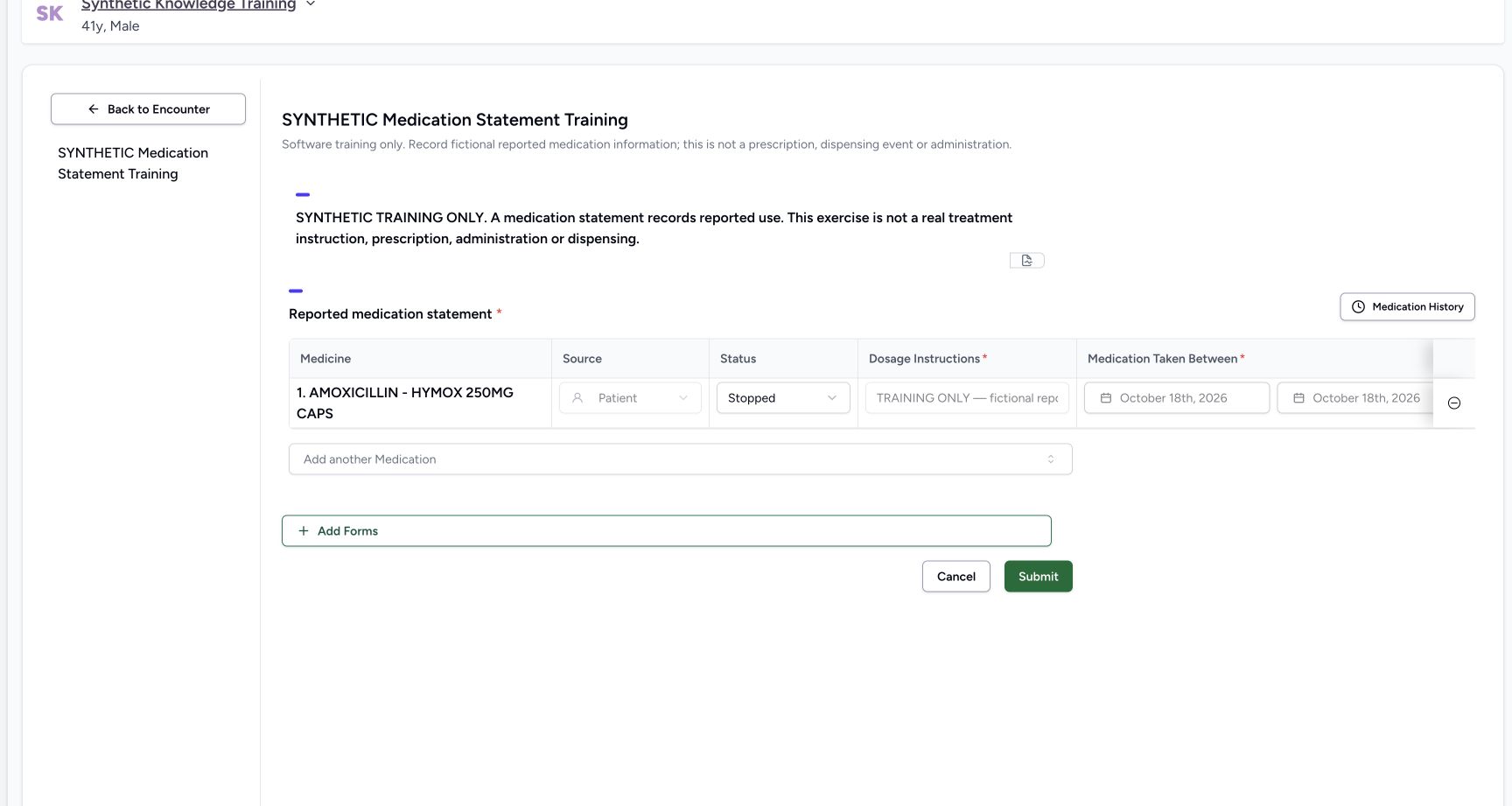
Task: Pick the end date October 18th, 2026
Action: 1354,398
